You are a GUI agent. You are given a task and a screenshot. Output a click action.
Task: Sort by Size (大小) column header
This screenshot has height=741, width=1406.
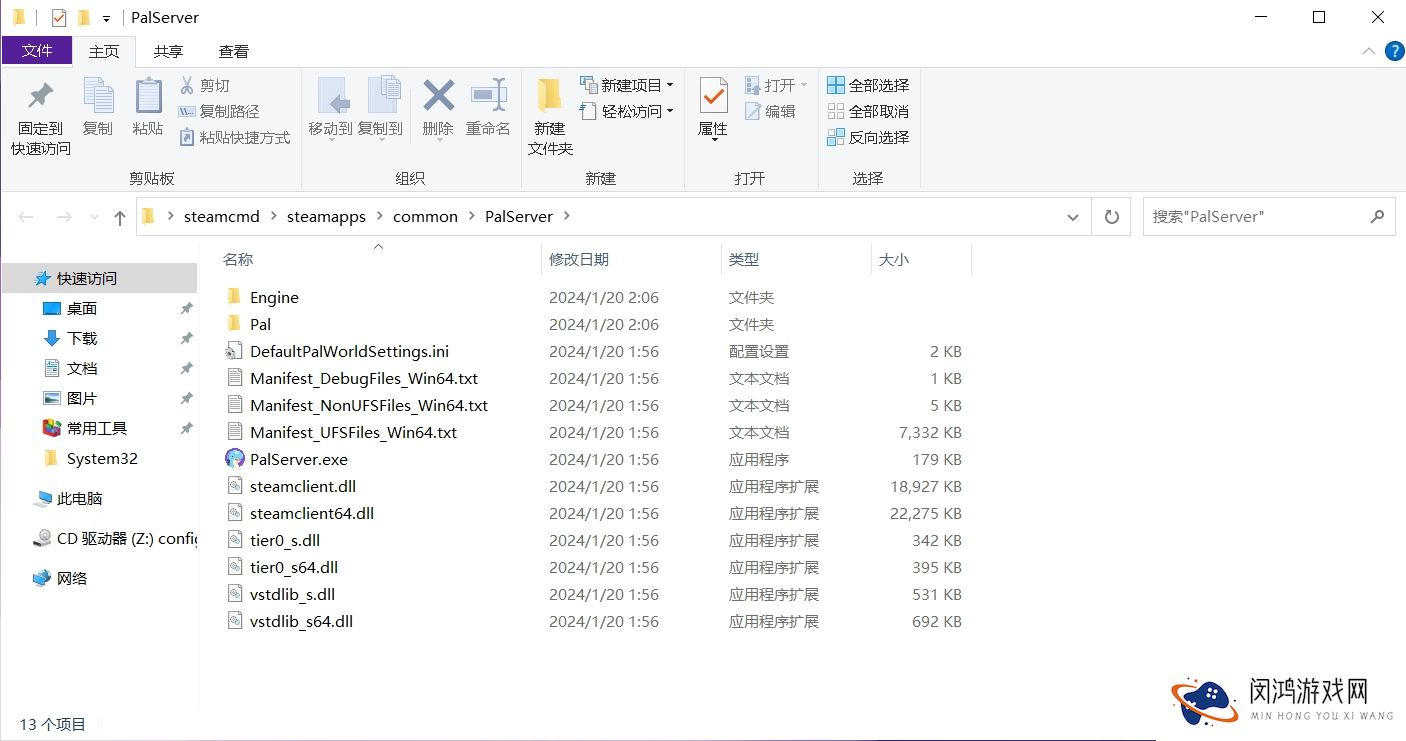coord(893,259)
